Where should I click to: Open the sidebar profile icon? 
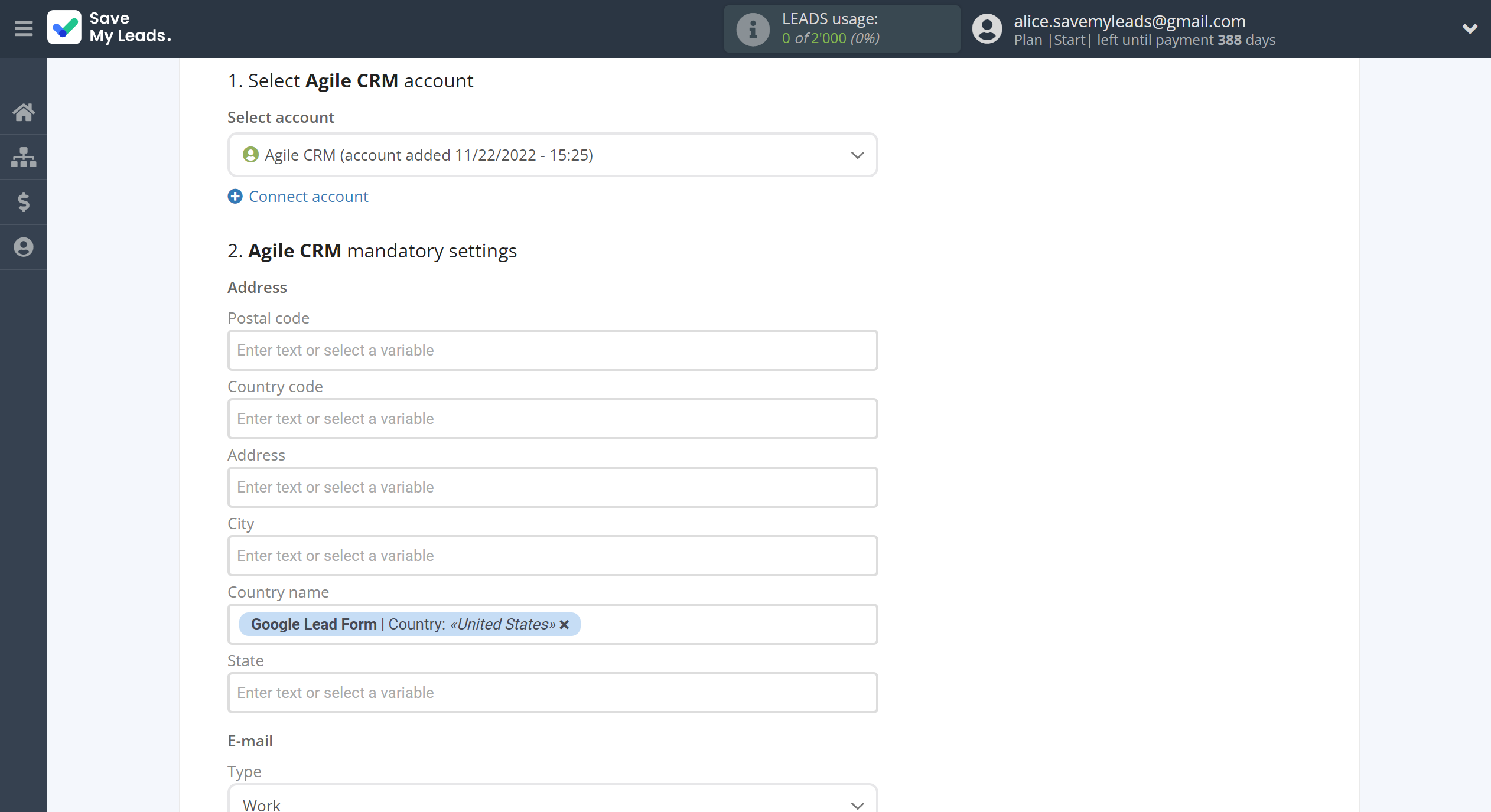pyautogui.click(x=24, y=247)
